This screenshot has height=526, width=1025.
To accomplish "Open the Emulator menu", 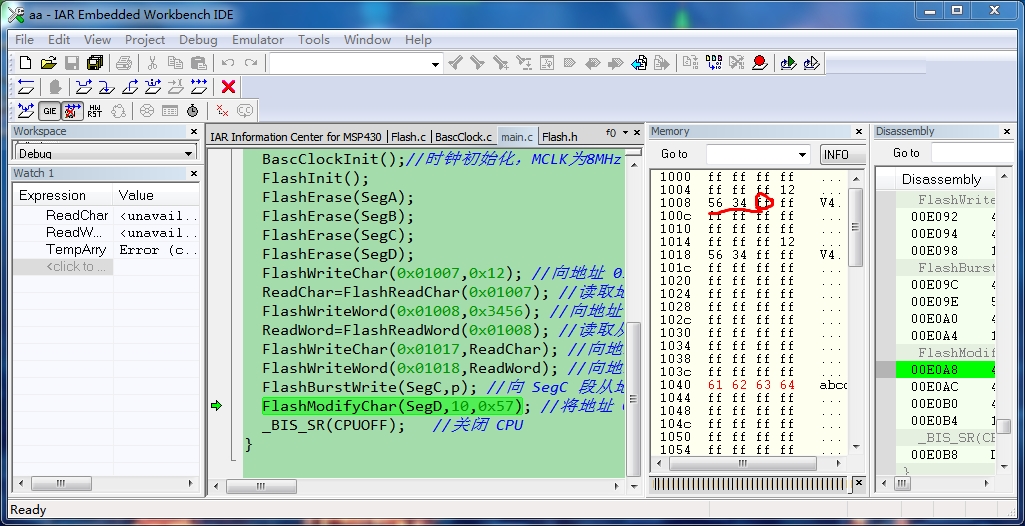I will (x=258, y=40).
